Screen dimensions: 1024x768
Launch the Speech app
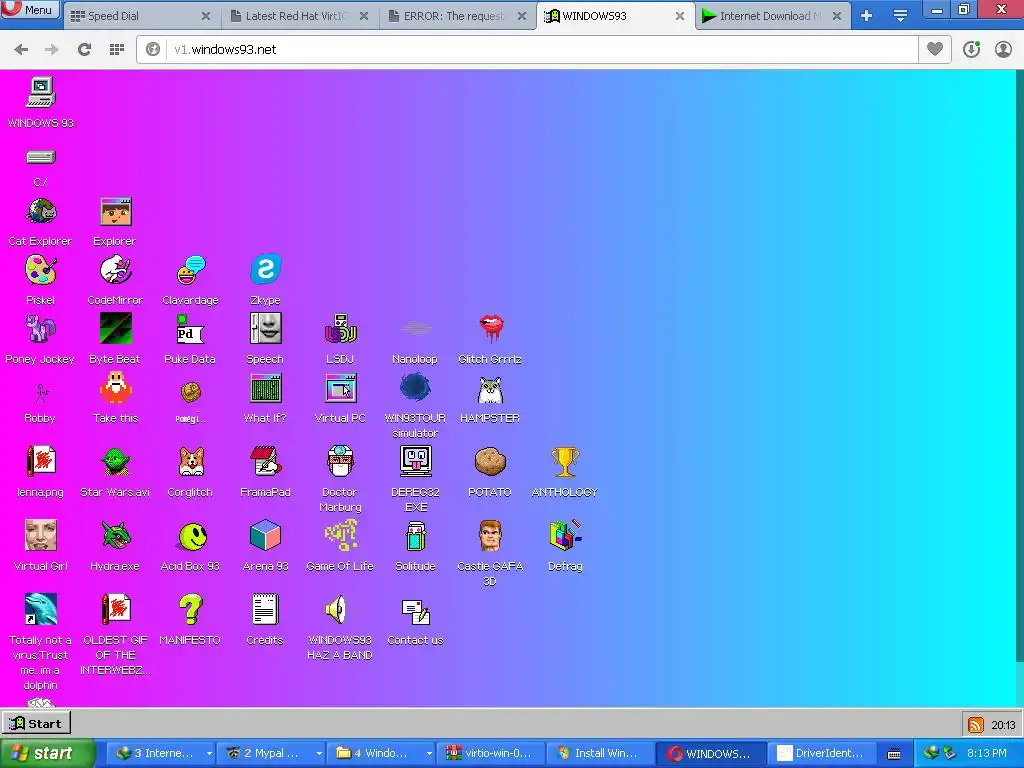(265, 328)
